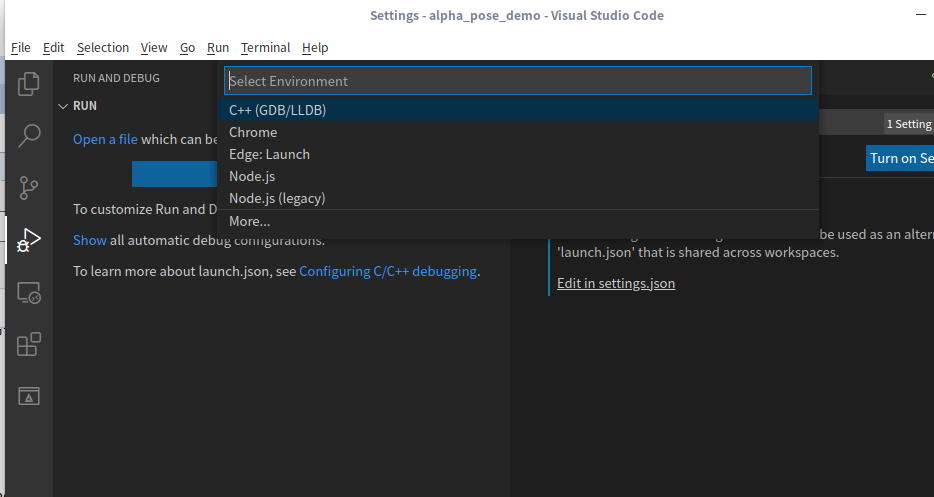Open the bottom activity bar panel icon

(29, 396)
